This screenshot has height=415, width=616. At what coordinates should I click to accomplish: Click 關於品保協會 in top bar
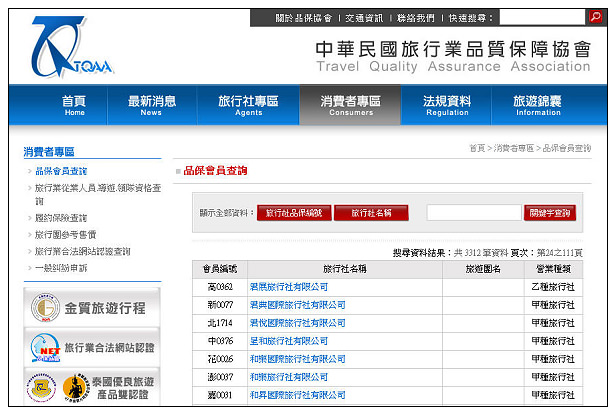(304, 18)
